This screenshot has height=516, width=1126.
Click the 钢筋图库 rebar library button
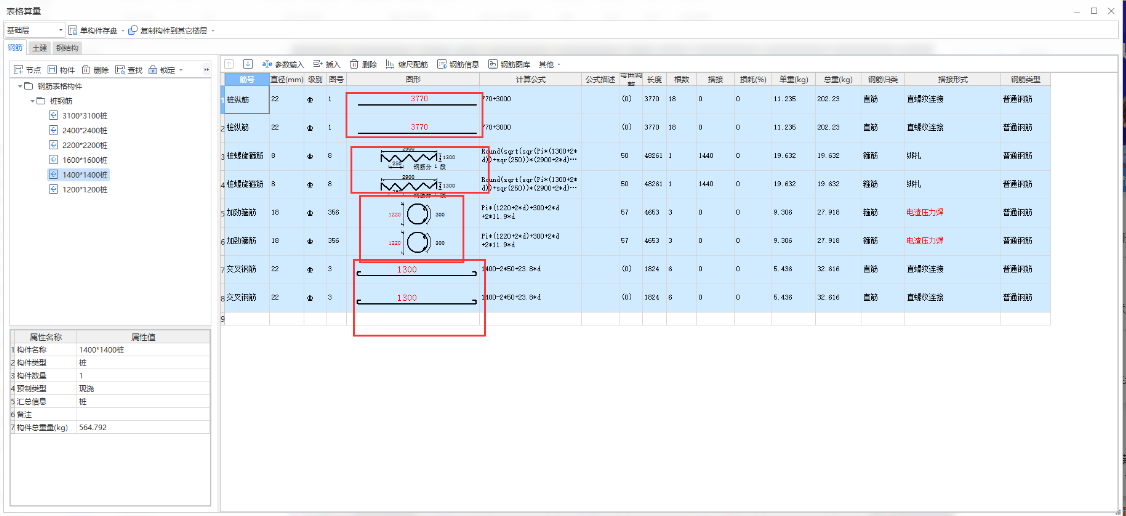click(509, 64)
